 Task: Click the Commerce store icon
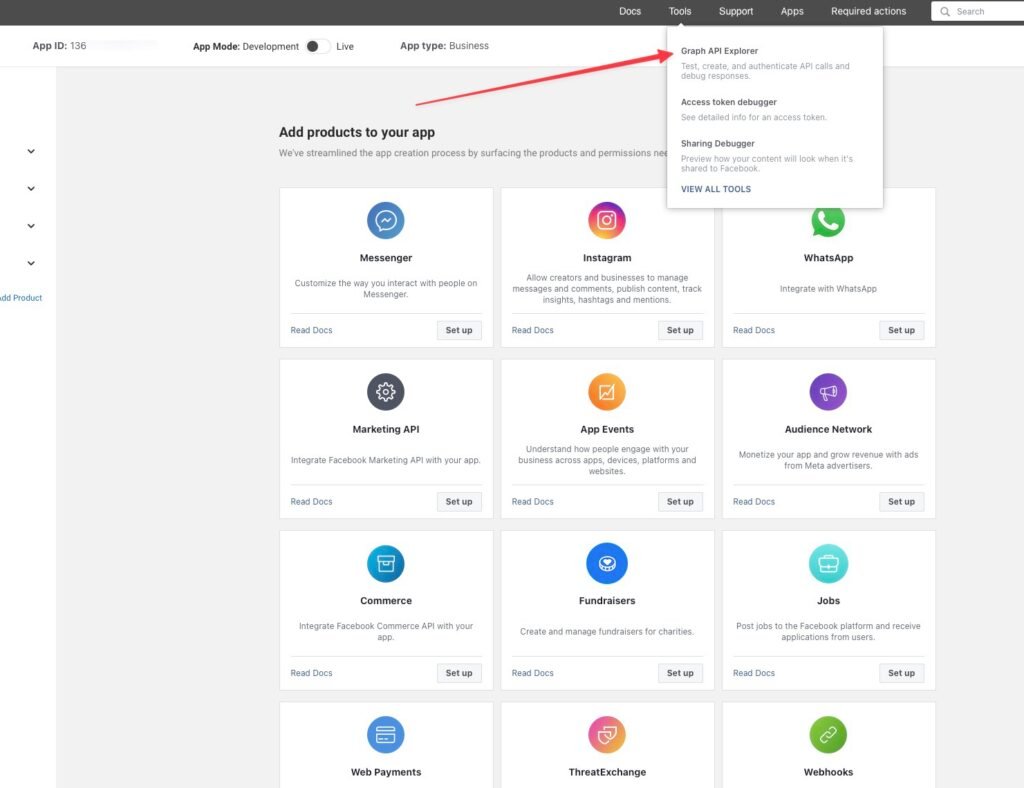coord(385,563)
